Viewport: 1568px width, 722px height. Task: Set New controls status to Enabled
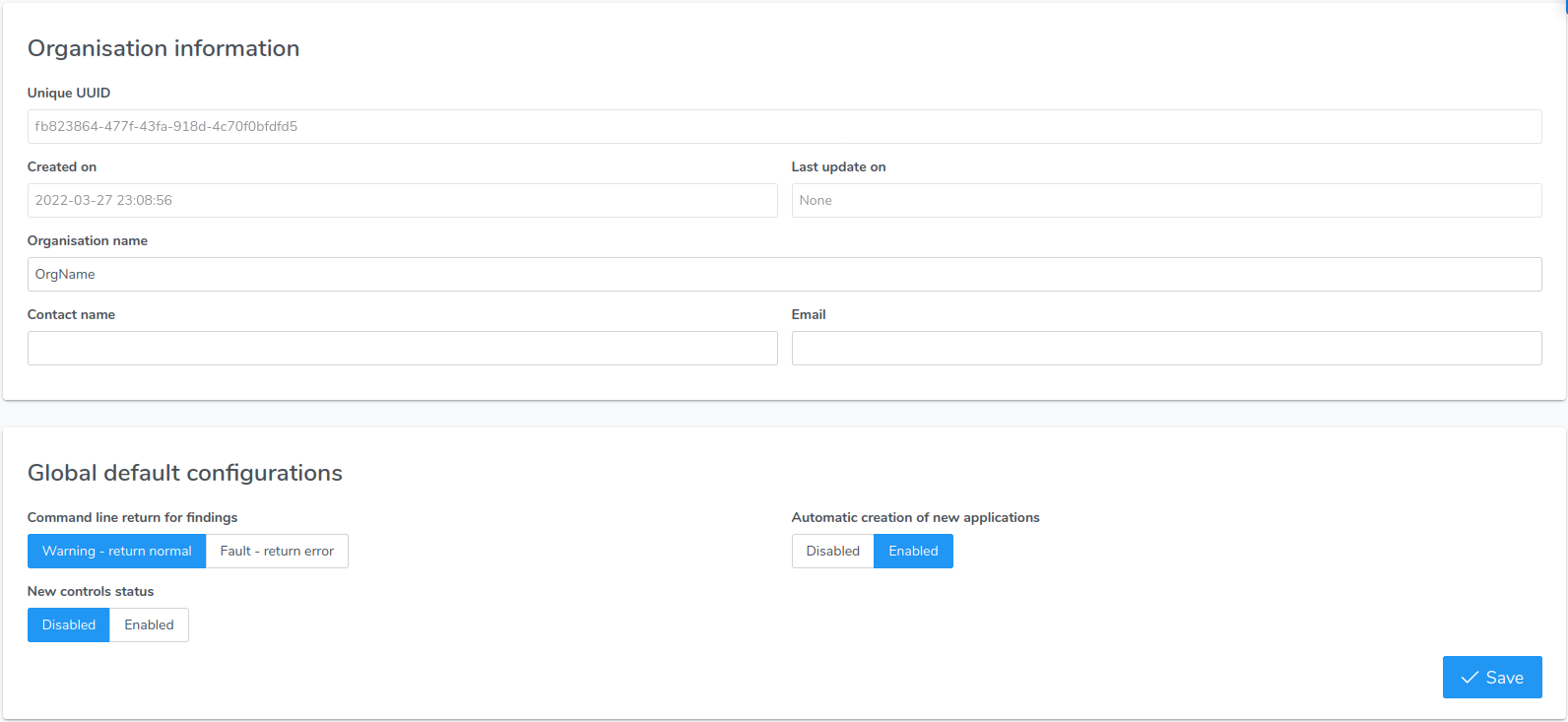149,625
